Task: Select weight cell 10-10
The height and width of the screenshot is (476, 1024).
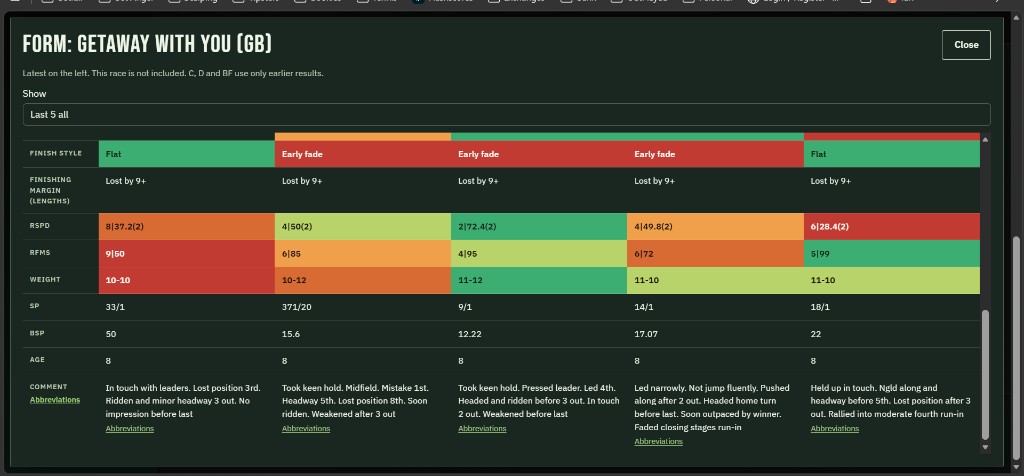Action: [x=187, y=280]
